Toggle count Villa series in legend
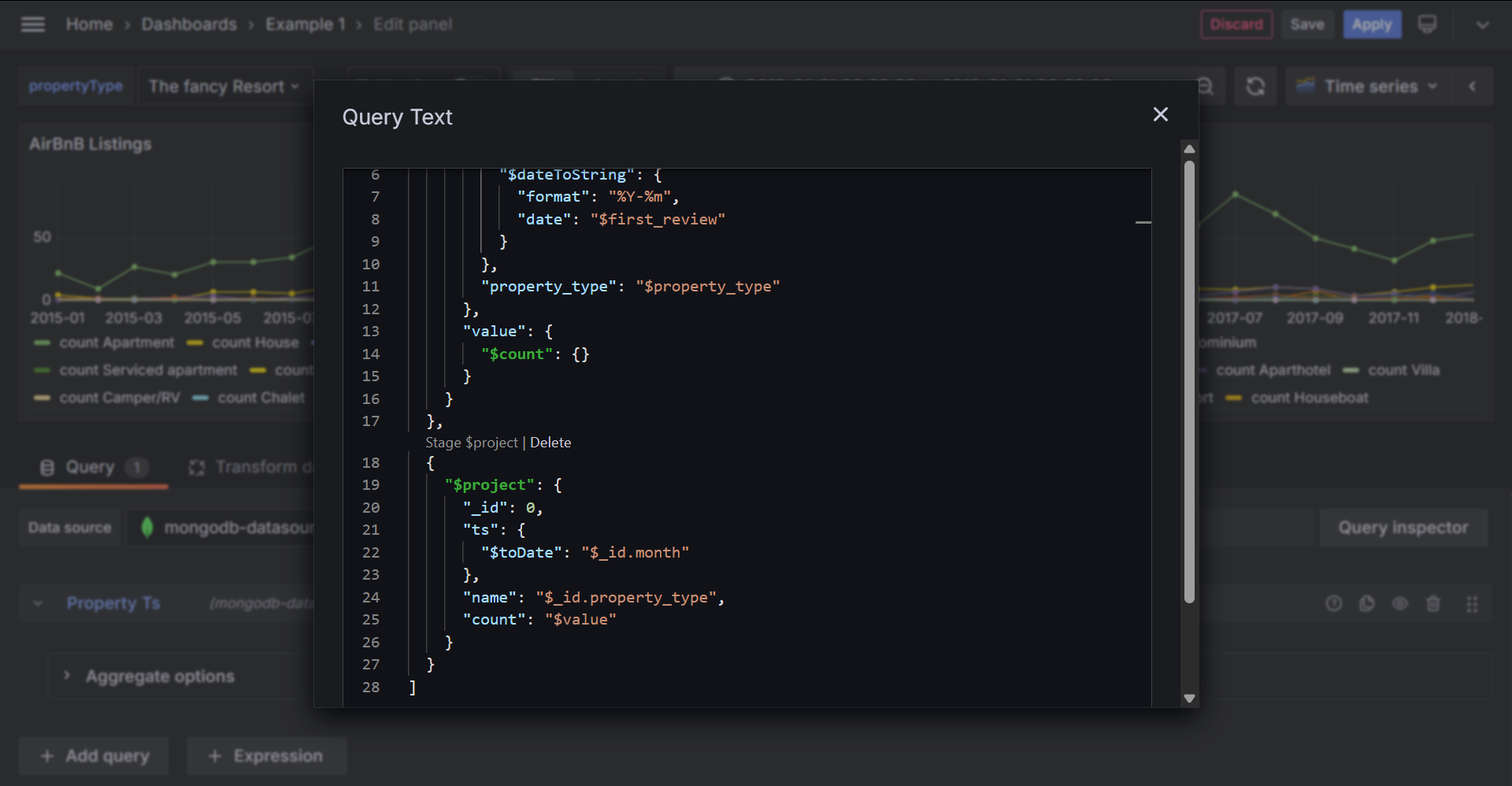 (1403, 370)
